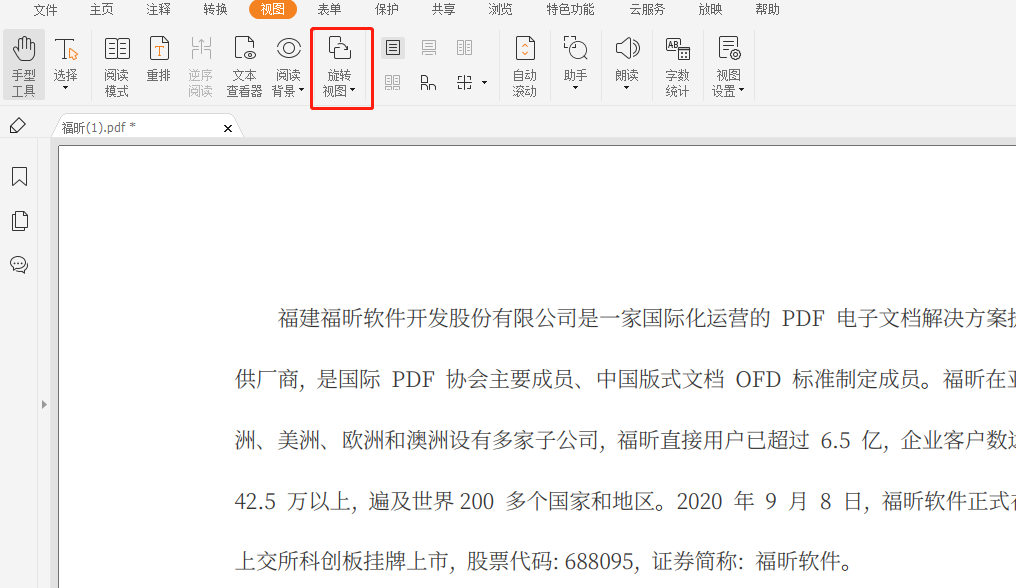Show the Page Thumbnails panel
The height and width of the screenshot is (588, 1016).
click(x=19, y=221)
